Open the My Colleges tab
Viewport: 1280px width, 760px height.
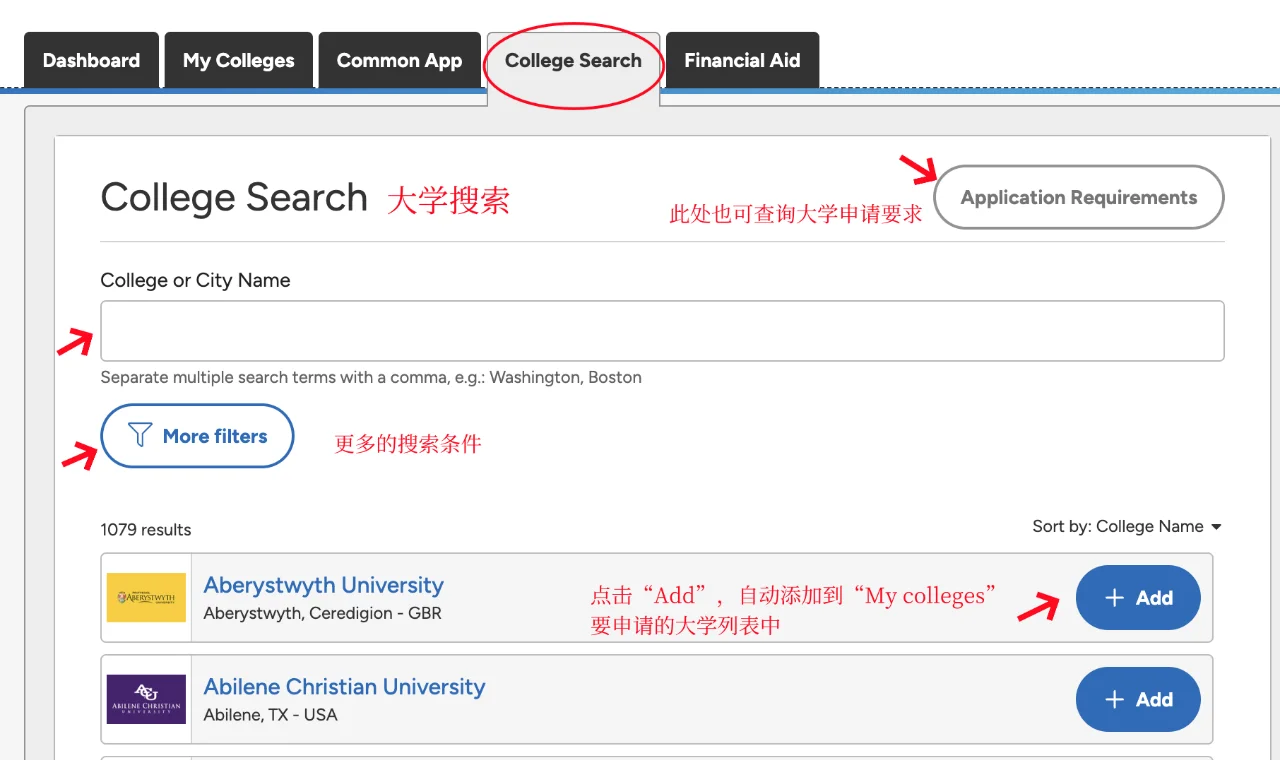click(x=238, y=60)
